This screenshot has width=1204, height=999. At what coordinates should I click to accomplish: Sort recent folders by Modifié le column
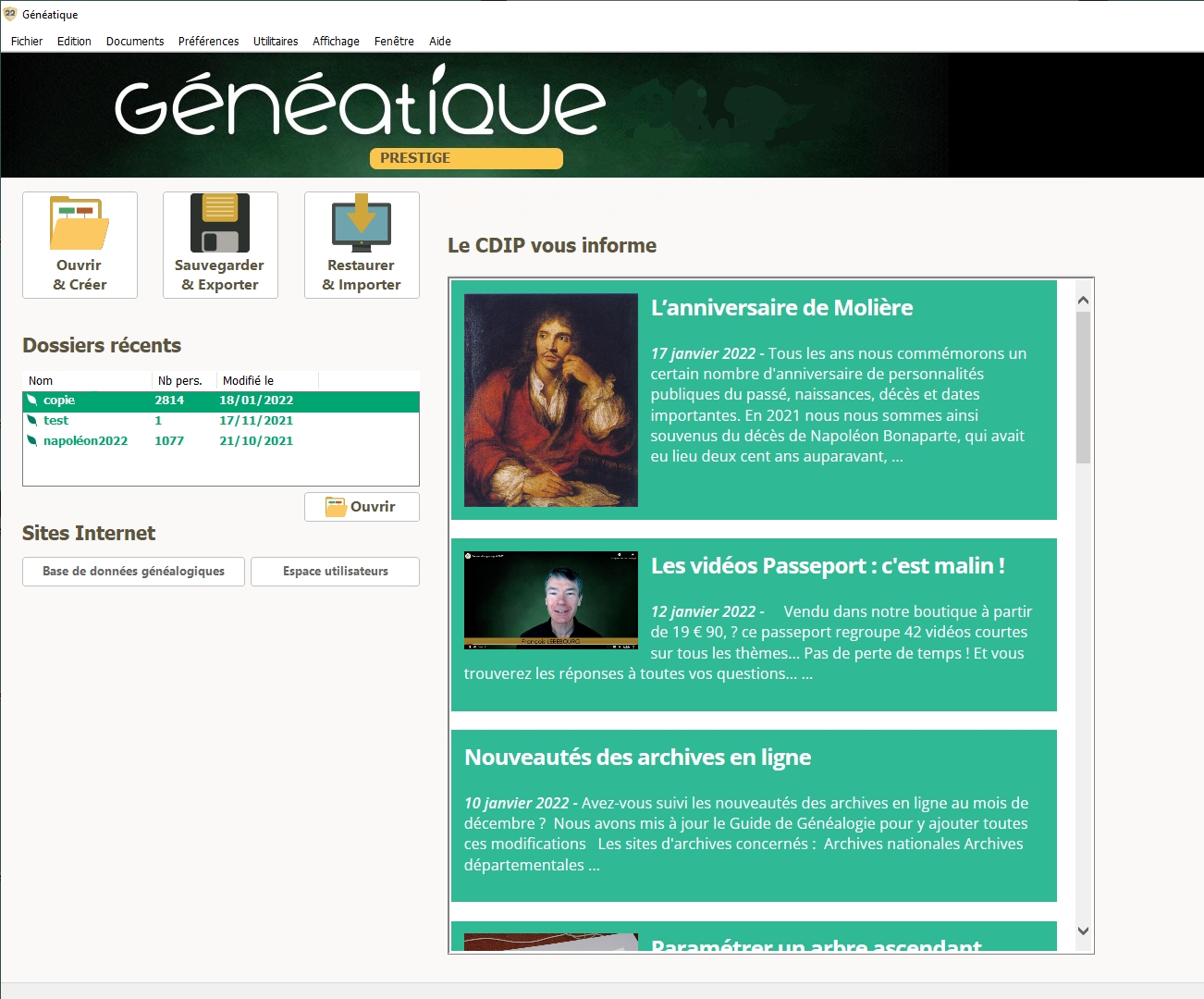(267, 381)
